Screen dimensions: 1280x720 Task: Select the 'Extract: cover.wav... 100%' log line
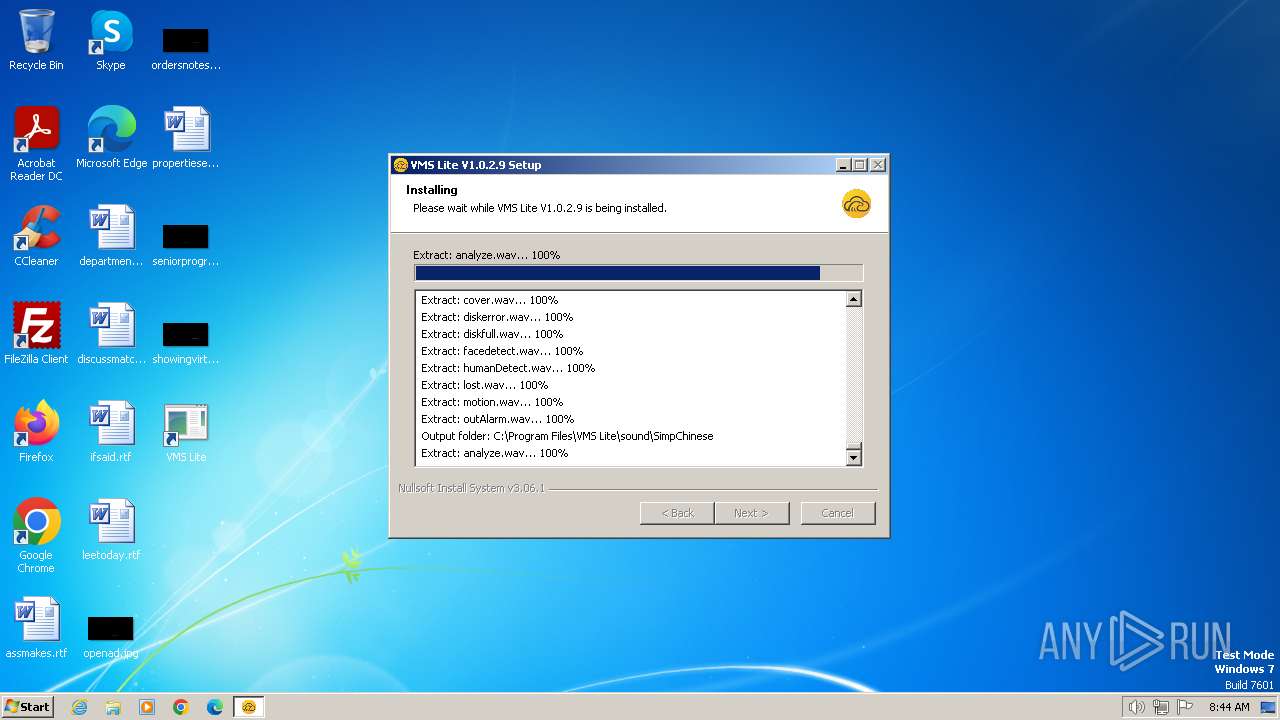[489, 300]
